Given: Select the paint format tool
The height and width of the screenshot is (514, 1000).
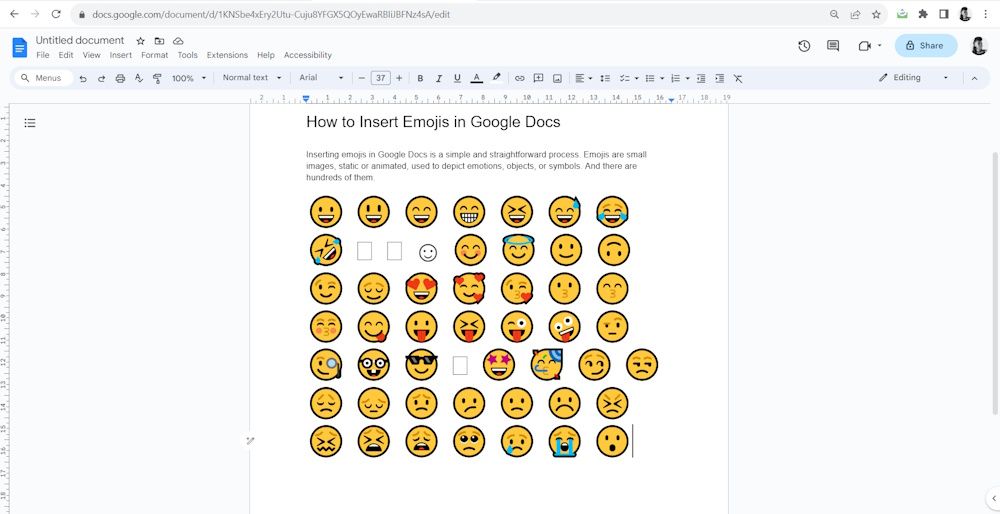Looking at the screenshot, I should point(157,78).
